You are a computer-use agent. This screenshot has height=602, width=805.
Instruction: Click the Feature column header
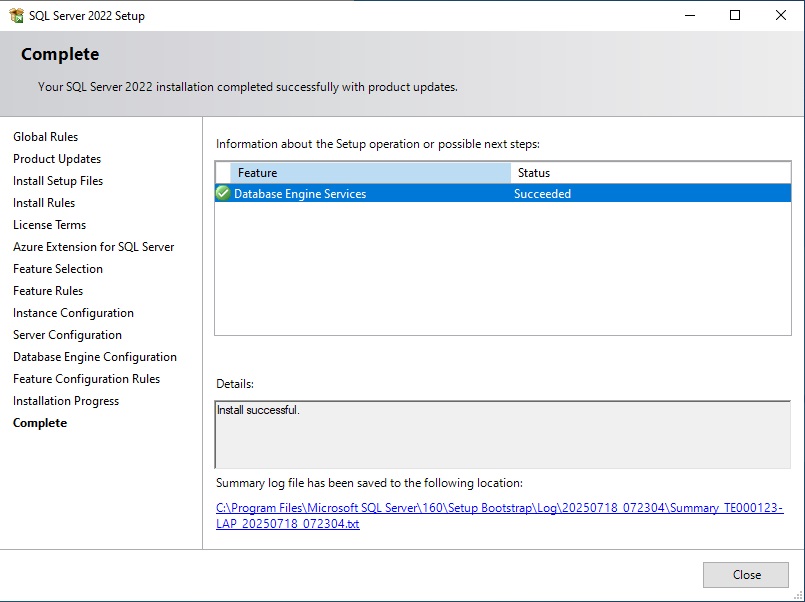[370, 173]
